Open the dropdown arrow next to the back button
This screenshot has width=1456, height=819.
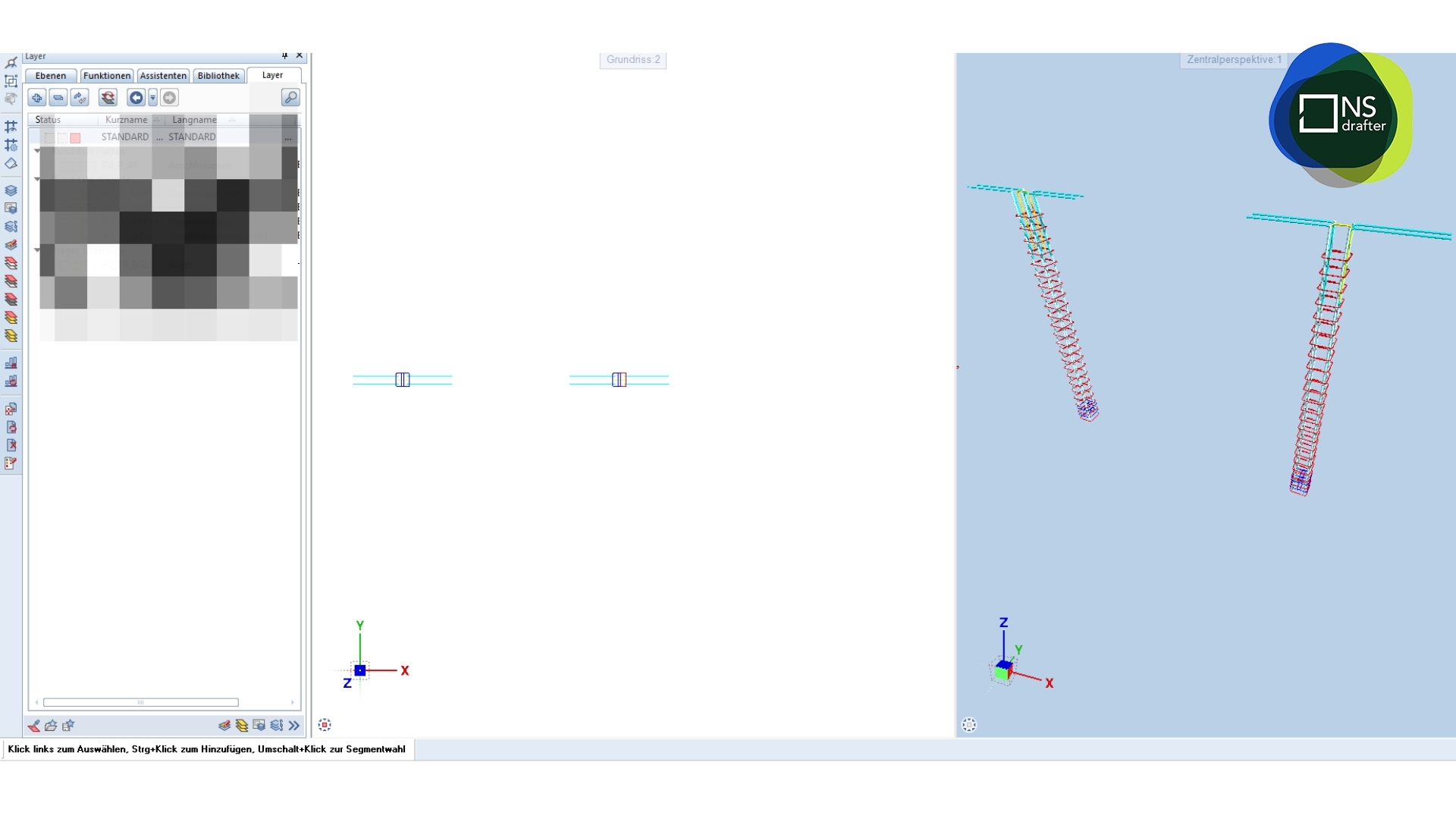point(152,98)
